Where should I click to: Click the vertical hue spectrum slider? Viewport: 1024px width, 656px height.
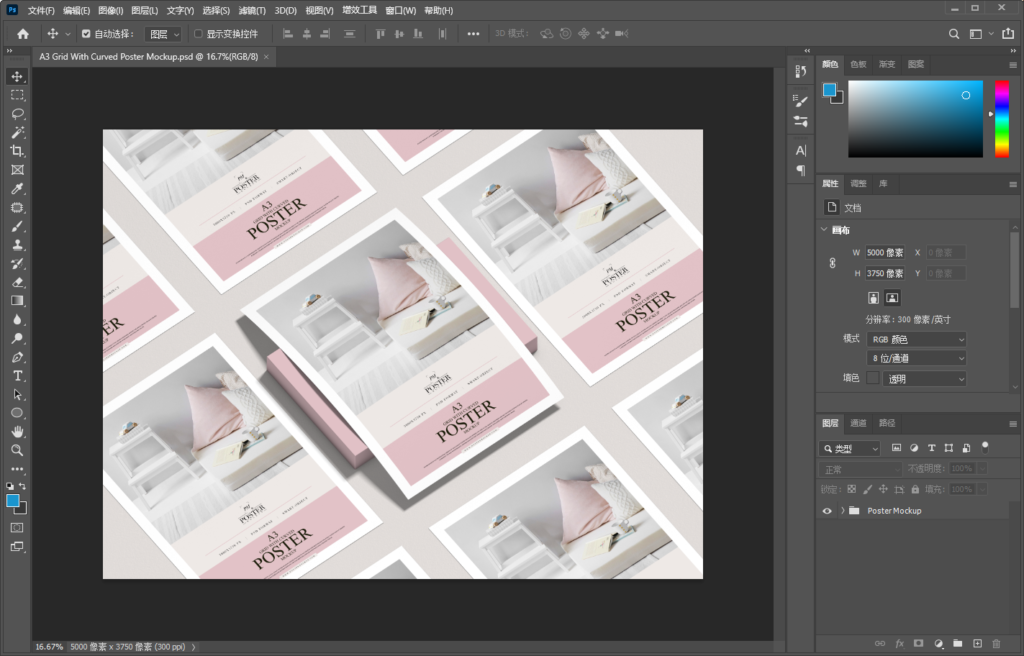1002,119
